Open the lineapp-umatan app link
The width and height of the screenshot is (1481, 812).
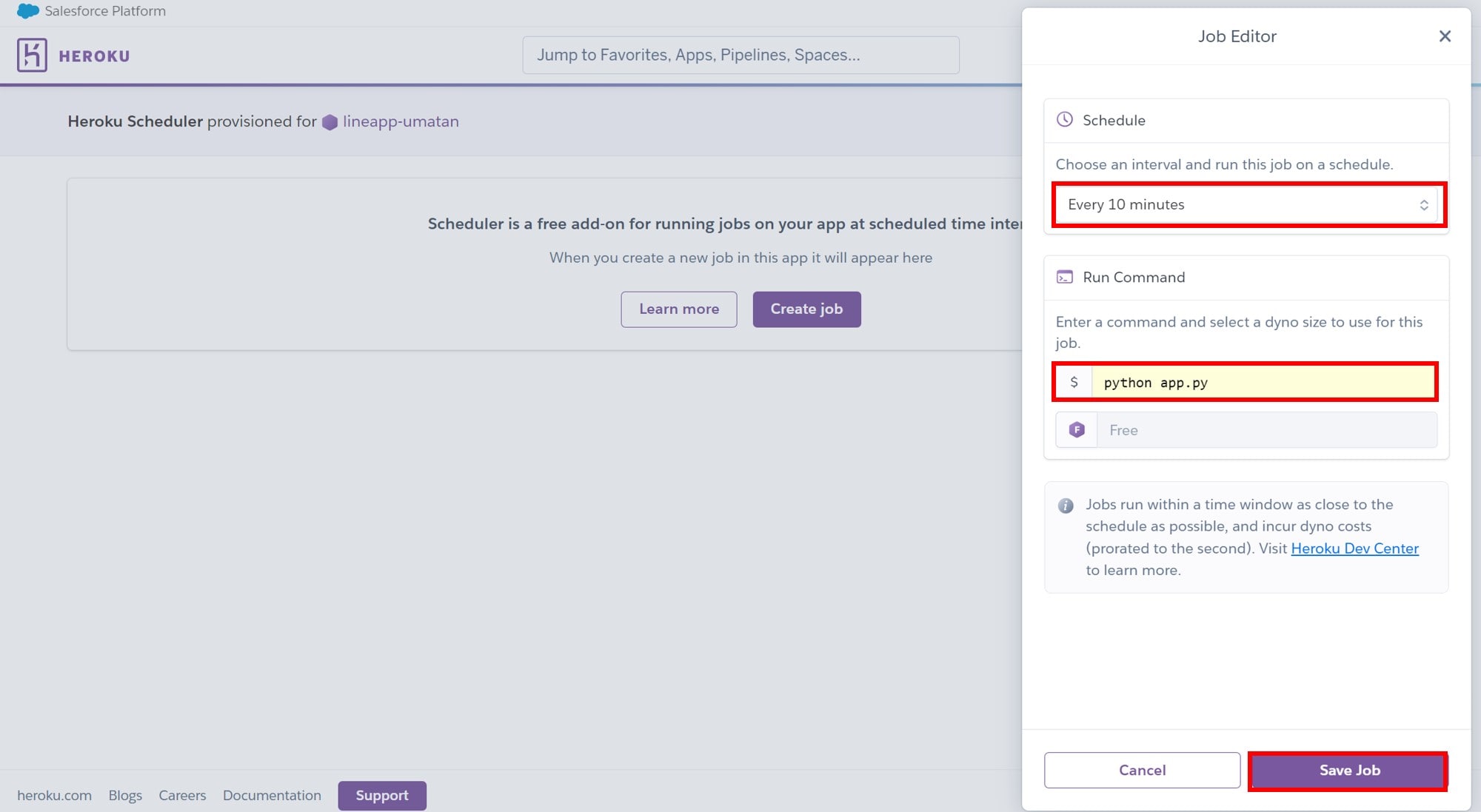[x=401, y=121]
